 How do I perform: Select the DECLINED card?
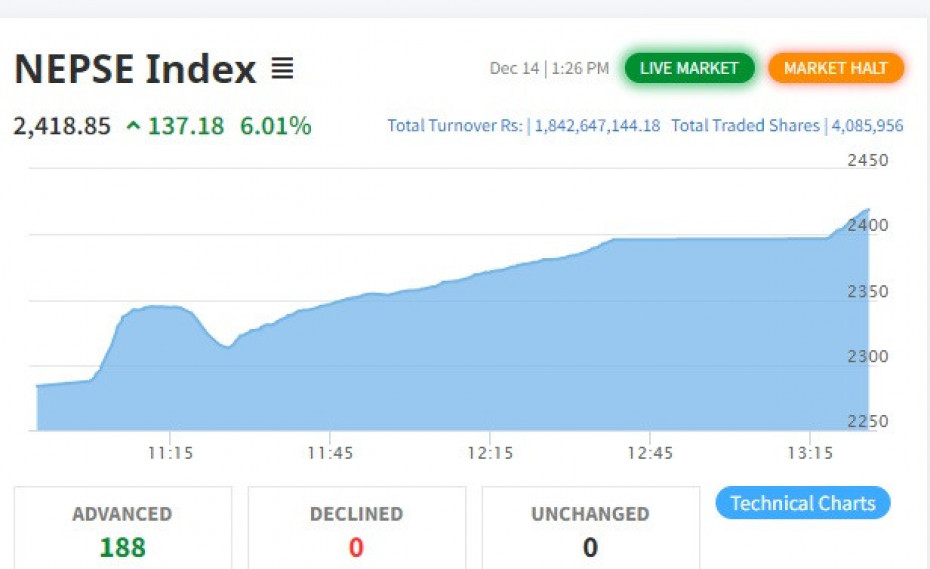[x=356, y=528]
